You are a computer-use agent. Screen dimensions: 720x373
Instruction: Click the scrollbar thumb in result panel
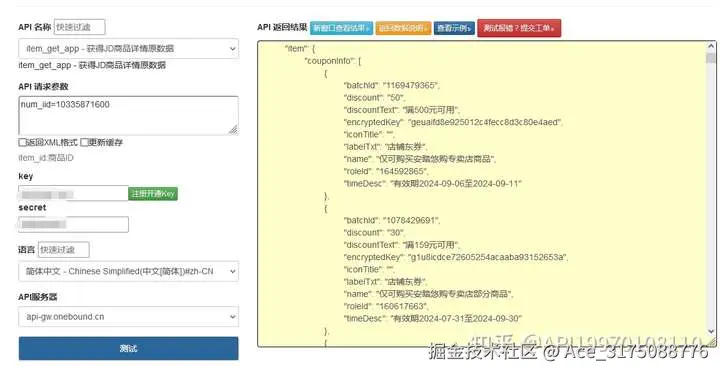pyautogui.click(x=711, y=58)
